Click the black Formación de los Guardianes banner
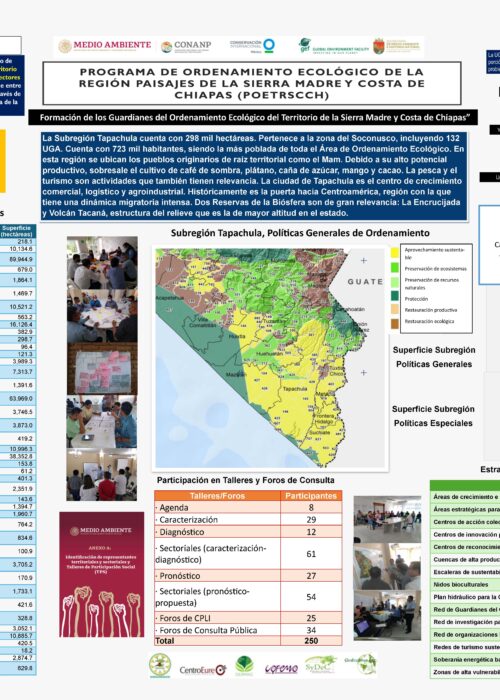This screenshot has width=500, height=700. [253, 118]
